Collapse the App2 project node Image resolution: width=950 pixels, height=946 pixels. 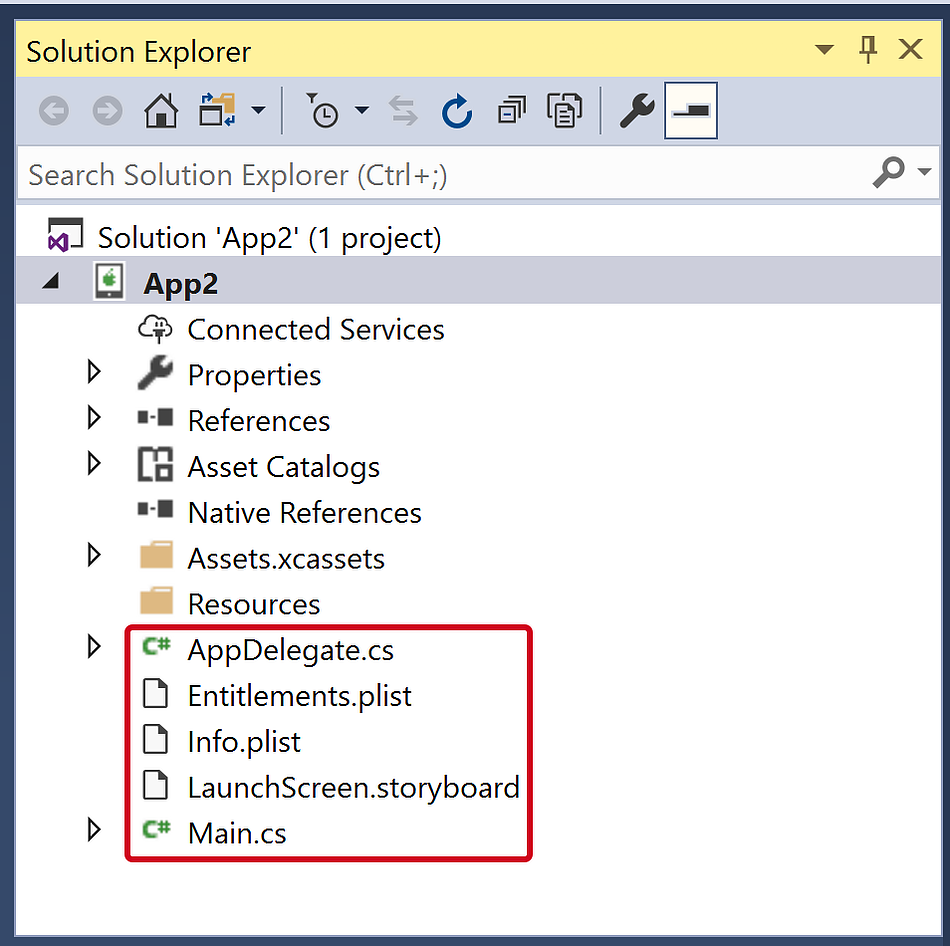click(x=51, y=281)
